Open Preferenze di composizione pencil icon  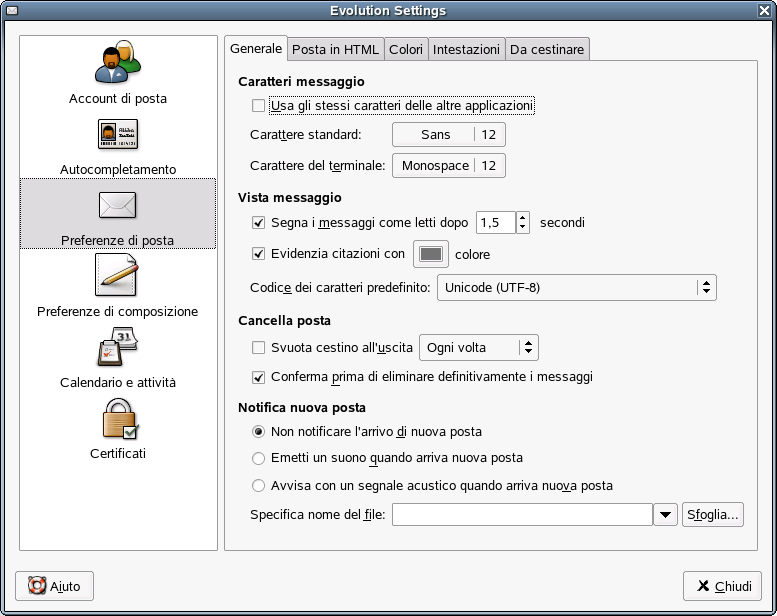[117, 275]
